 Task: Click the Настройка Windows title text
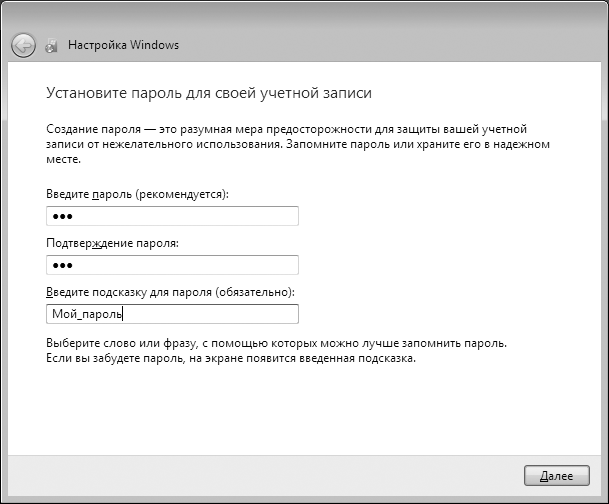click(x=124, y=45)
